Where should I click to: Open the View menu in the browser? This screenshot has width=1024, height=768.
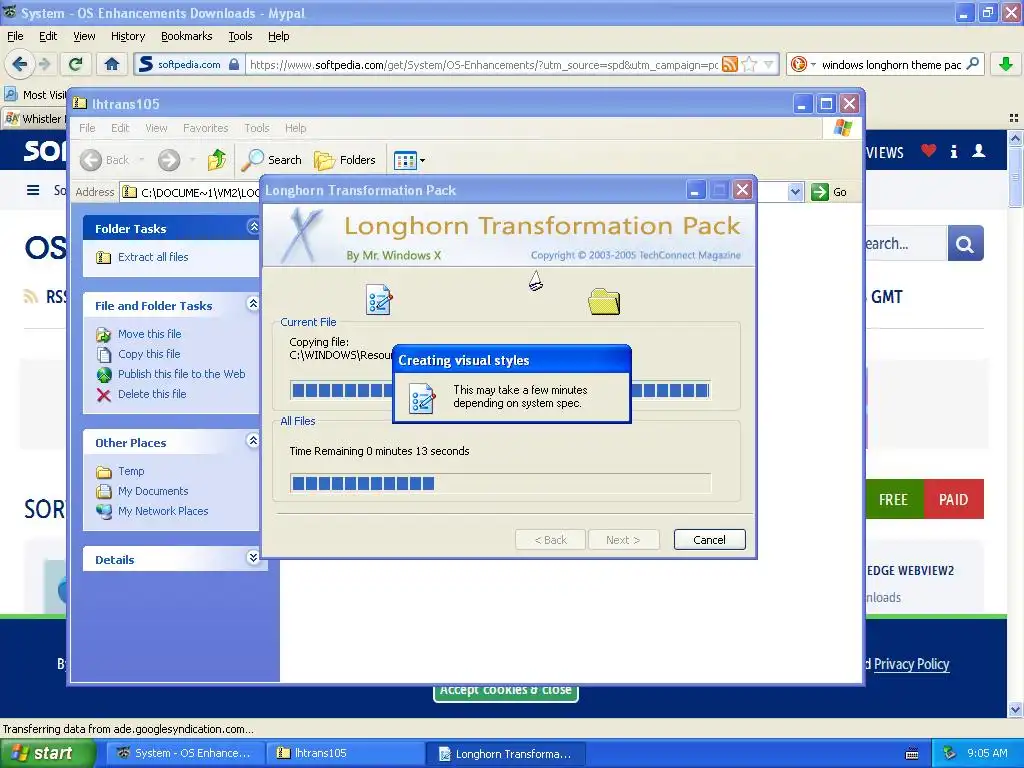pos(84,36)
